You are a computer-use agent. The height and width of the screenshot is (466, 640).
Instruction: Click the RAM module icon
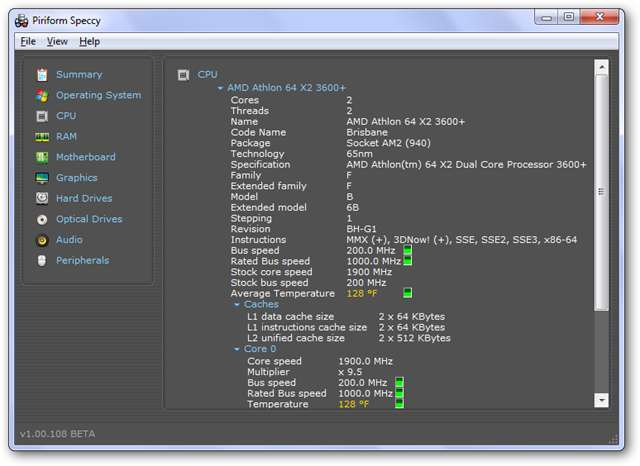pyautogui.click(x=42, y=137)
